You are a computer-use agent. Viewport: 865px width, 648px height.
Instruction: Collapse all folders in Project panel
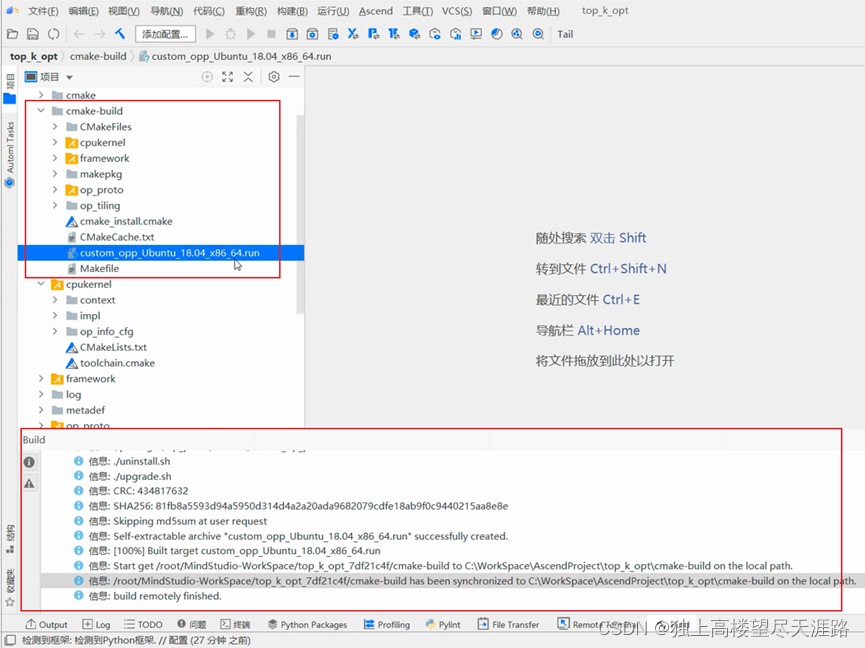(x=248, y=77)
